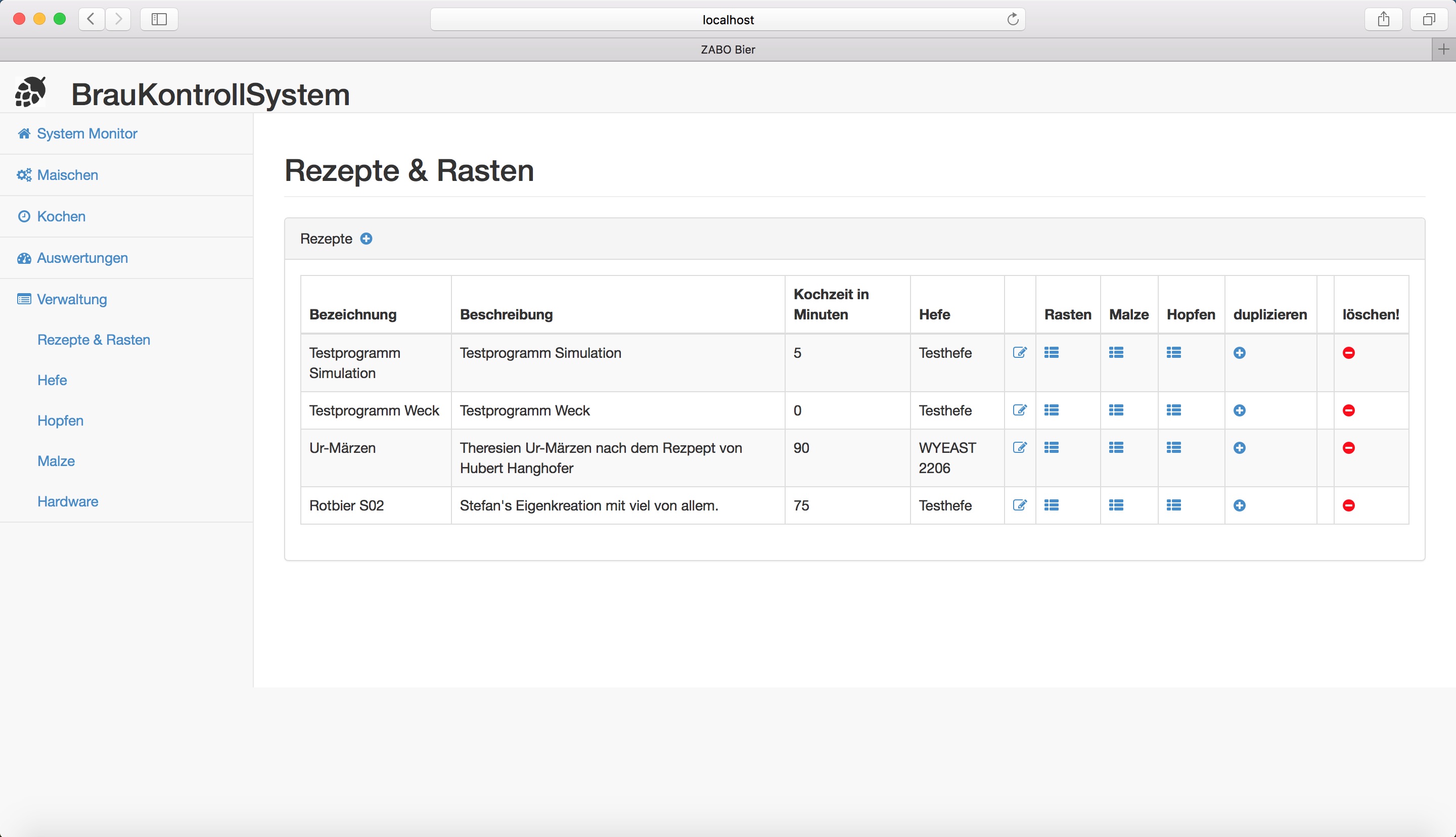Open Malze list for Rotbier S02
This screenshot has width=1456, height=837.
tap(1116, 505)
